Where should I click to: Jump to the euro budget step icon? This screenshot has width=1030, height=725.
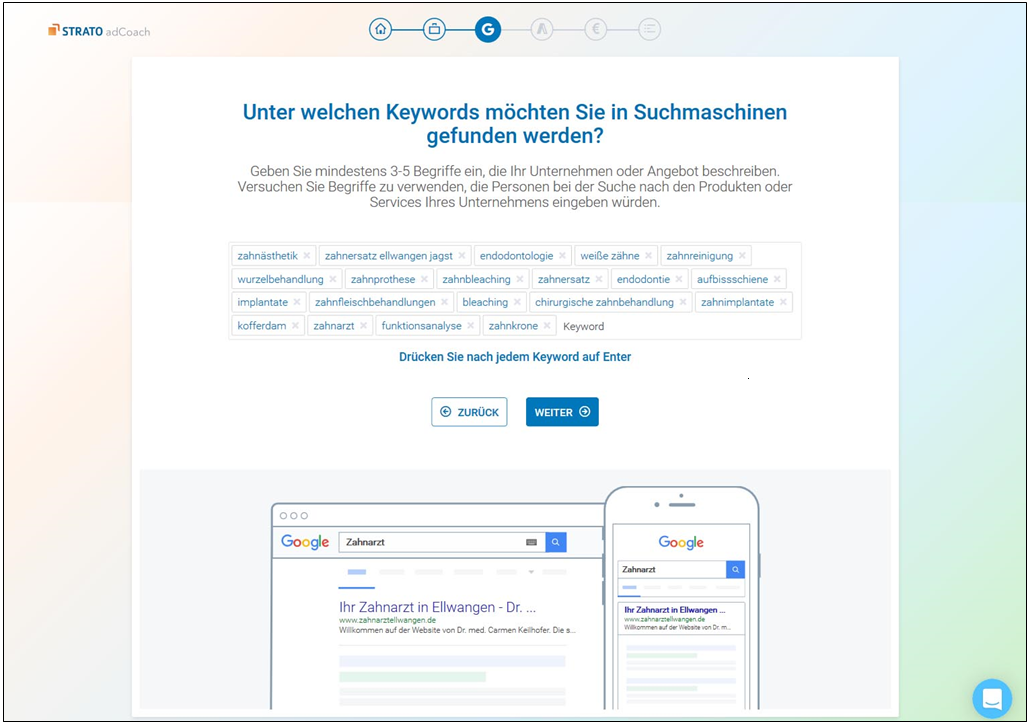596,30
